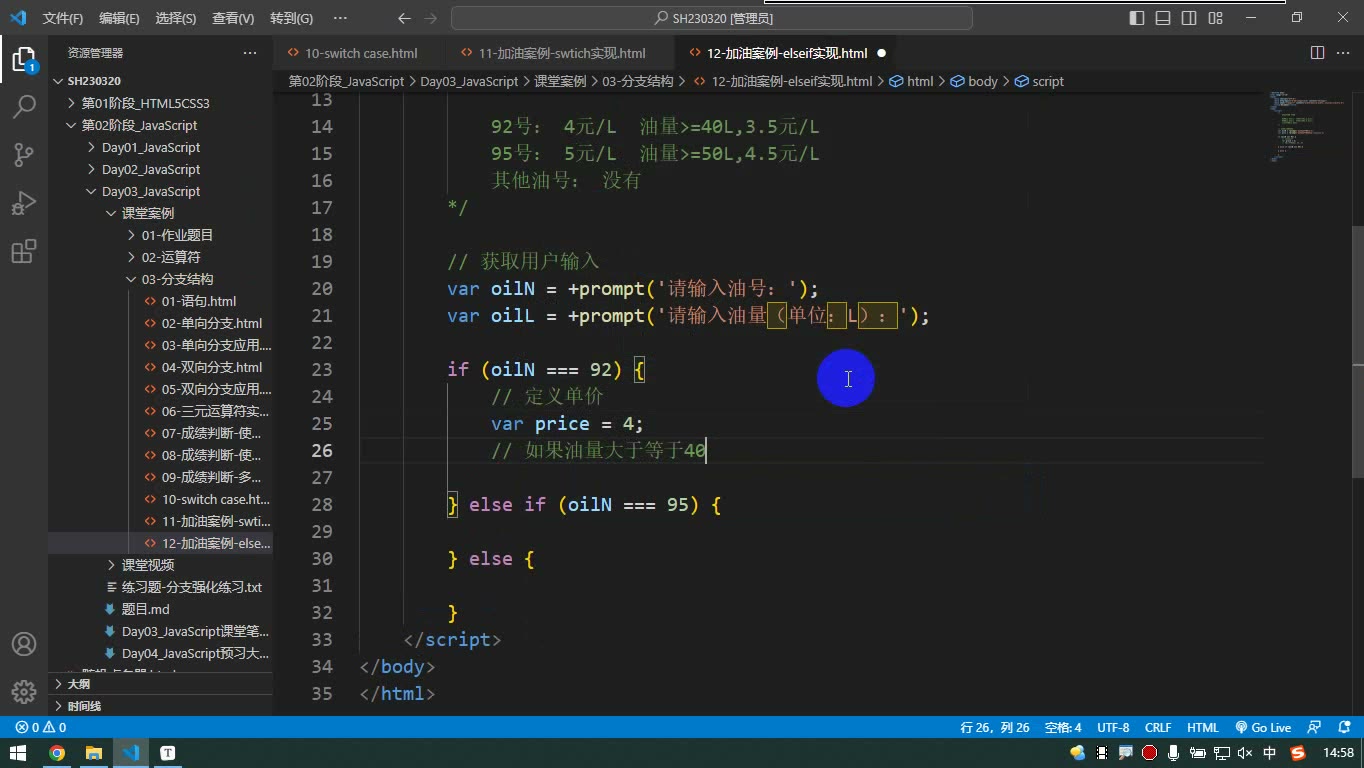Viewport: 1364px width, 768px height.
Task: Toggle the secondary side bar layout button
Action: pos(1189,18)
